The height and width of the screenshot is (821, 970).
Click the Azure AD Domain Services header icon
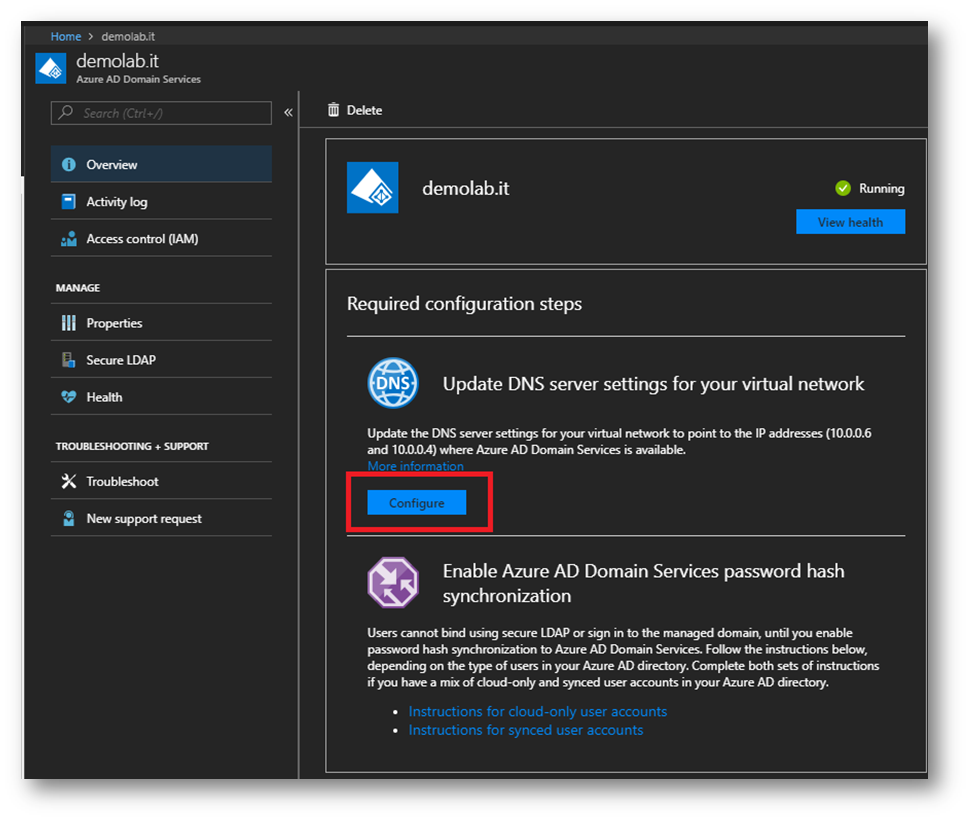click(x=51, y=68)
